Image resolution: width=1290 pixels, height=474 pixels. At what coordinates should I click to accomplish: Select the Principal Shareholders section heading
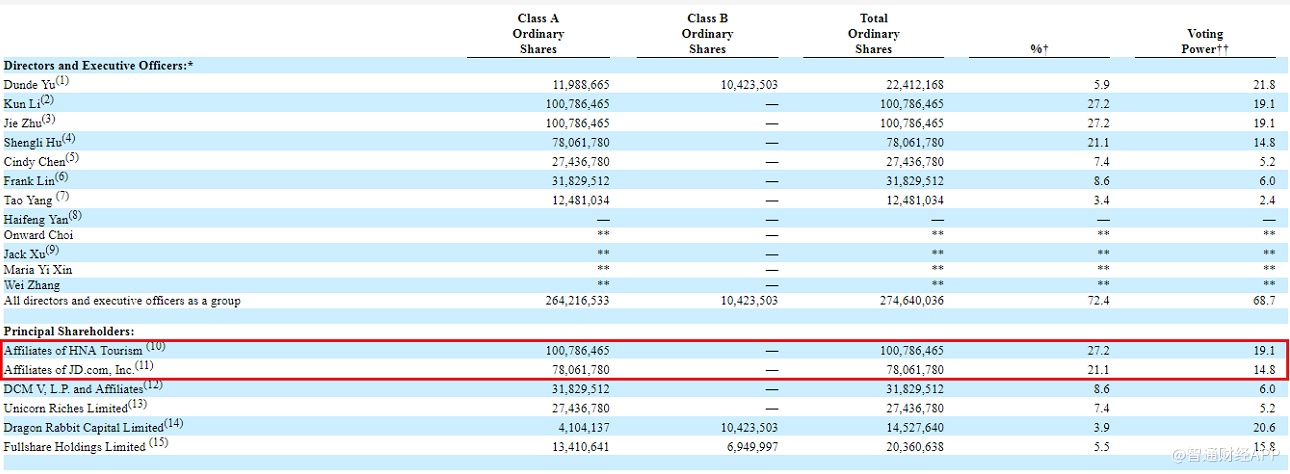[x=69, y=331]
